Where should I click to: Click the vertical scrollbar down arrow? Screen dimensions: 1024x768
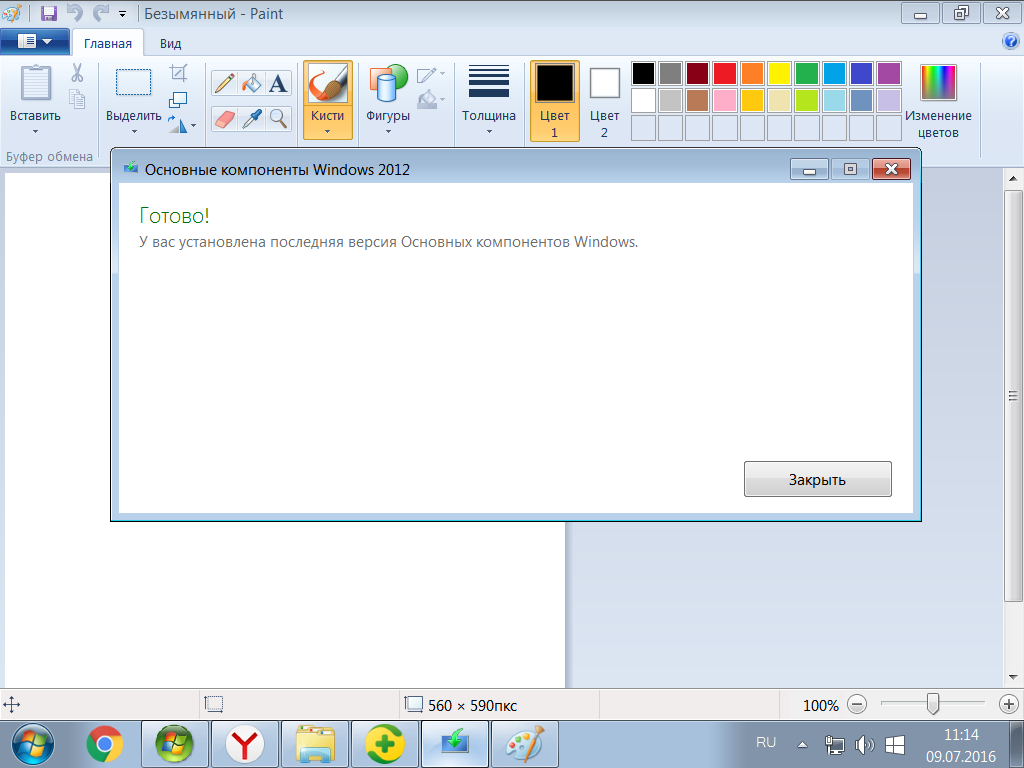point(1013,677)
